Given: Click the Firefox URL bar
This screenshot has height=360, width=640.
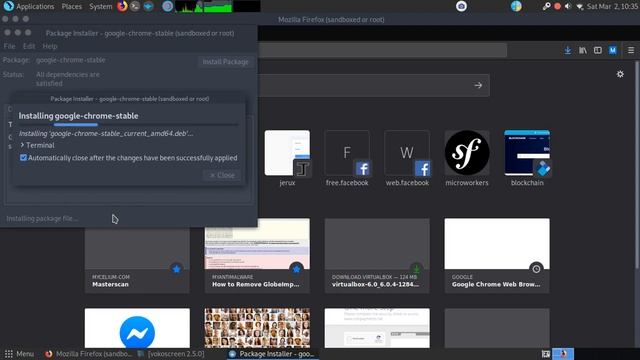Looking at the screenshot, I should pyautogui.click(x=382, y=50).
